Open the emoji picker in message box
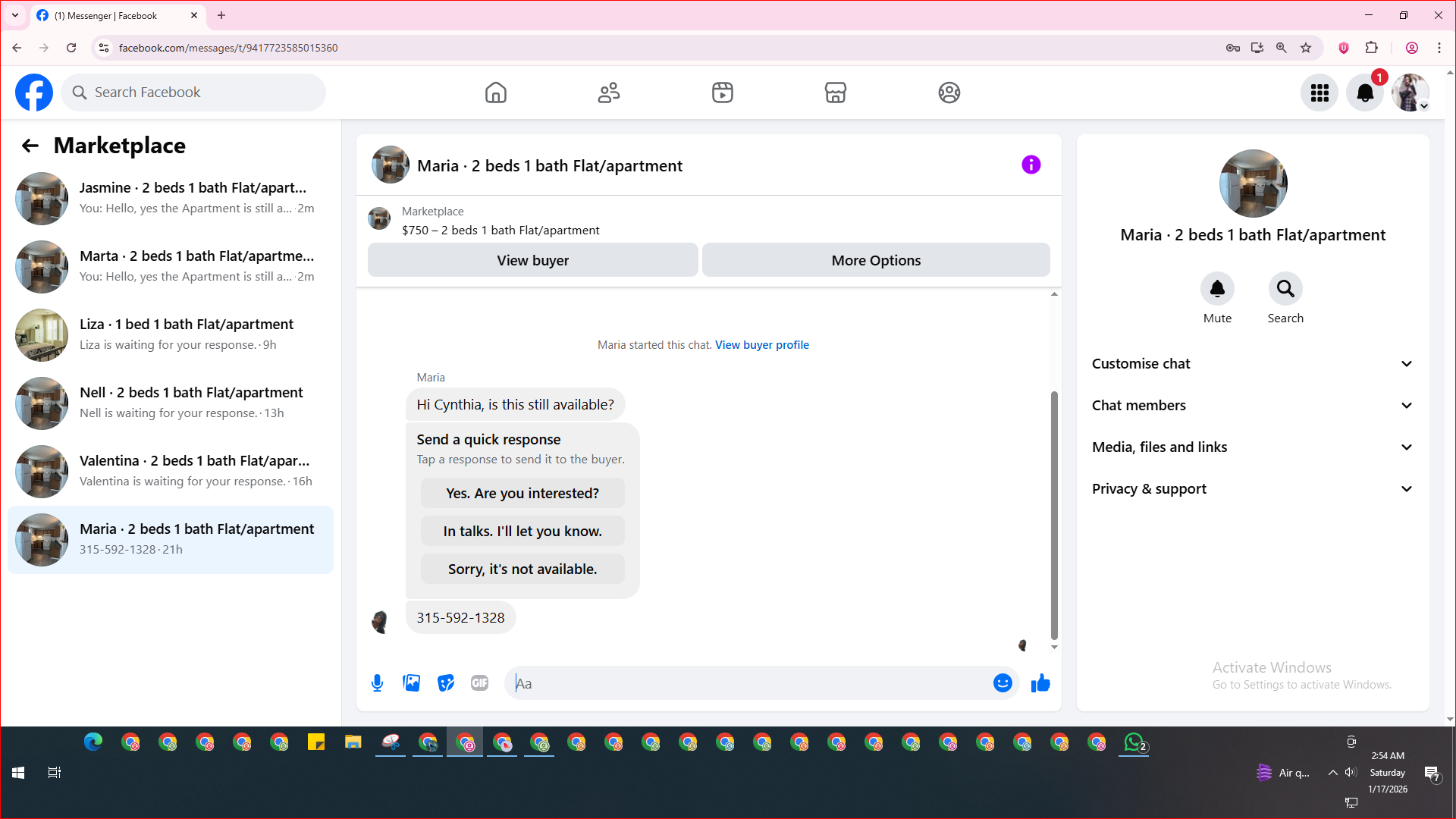The width and height of the screenshot is (1456, 819). pyautogui.click(x=1003, y=683)
